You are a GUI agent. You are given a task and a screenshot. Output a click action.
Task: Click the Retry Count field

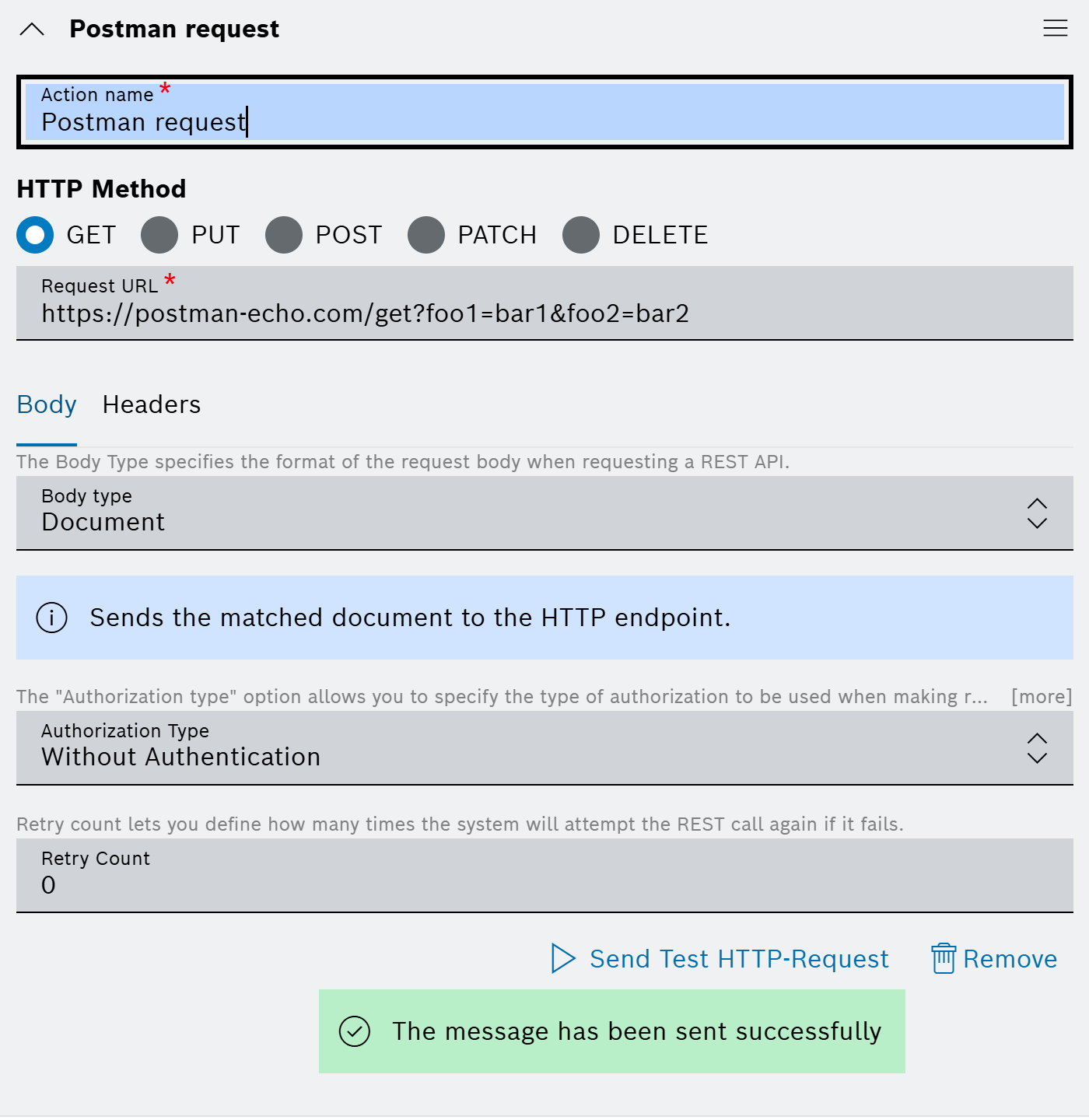[x=544, y=876]
